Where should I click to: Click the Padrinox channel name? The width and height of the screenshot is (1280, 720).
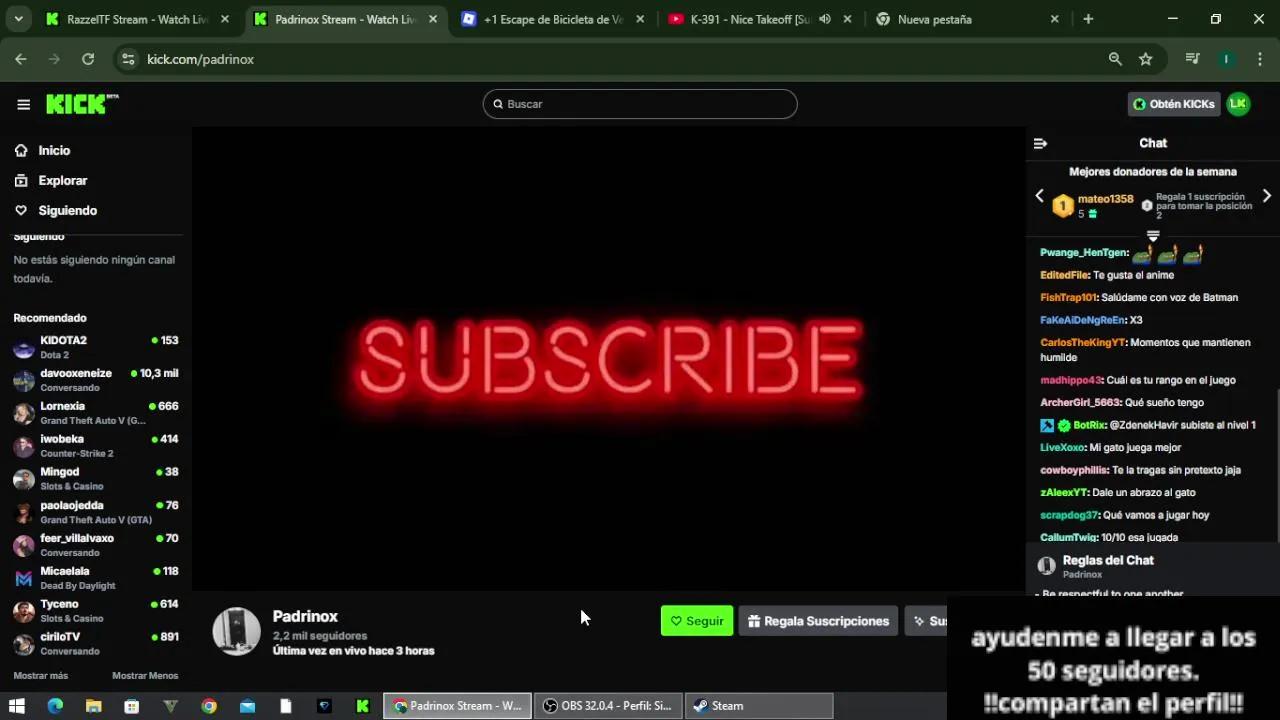coord(305,616)
